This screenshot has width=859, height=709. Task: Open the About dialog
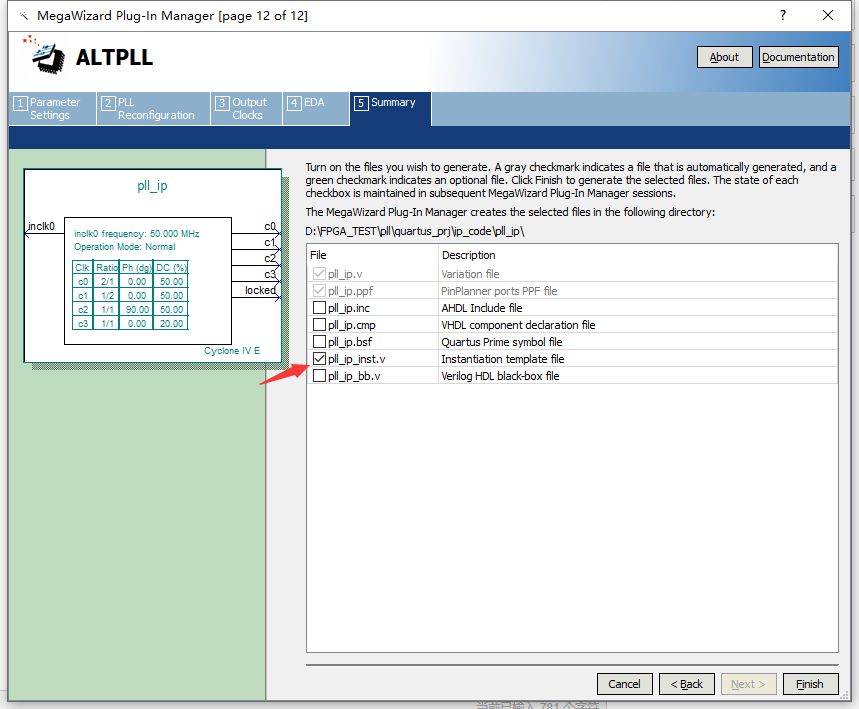[x=724, y=57]
